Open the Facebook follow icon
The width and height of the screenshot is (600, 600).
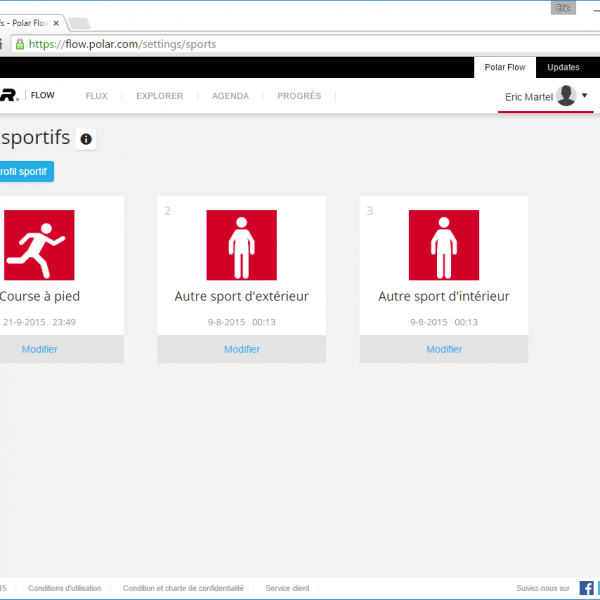coord(586,588)
